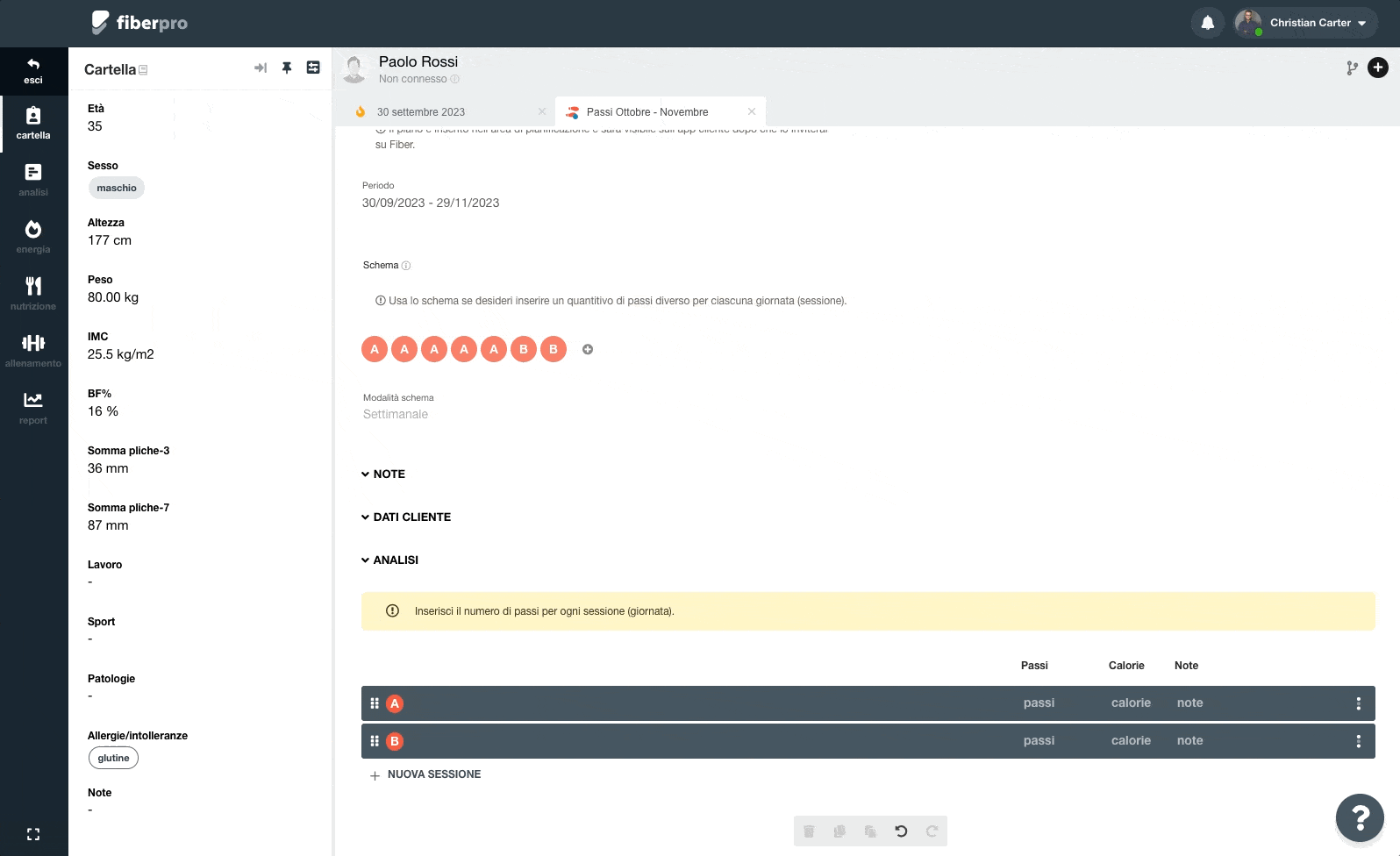Open the Modalità schema Settimanale dropdown
Image resolution: width=1400 pixels, height=856 pixels.
(x=396, y=414)
